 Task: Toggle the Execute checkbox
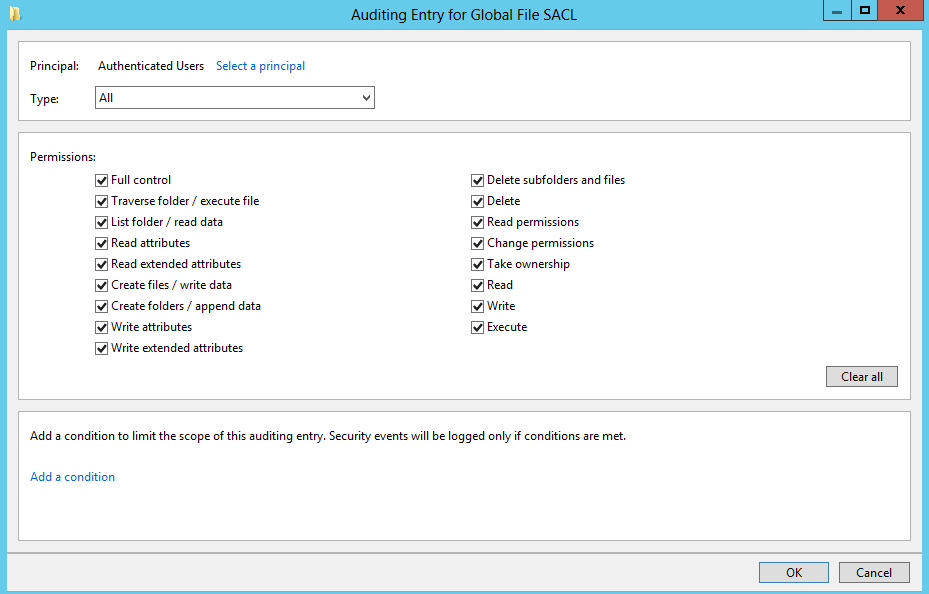click(x=478, y=327)
